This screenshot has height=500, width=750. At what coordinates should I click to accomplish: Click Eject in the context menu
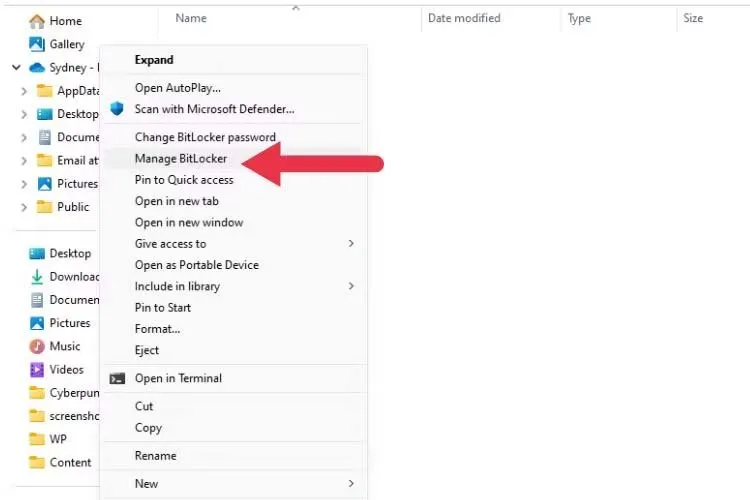147,350
